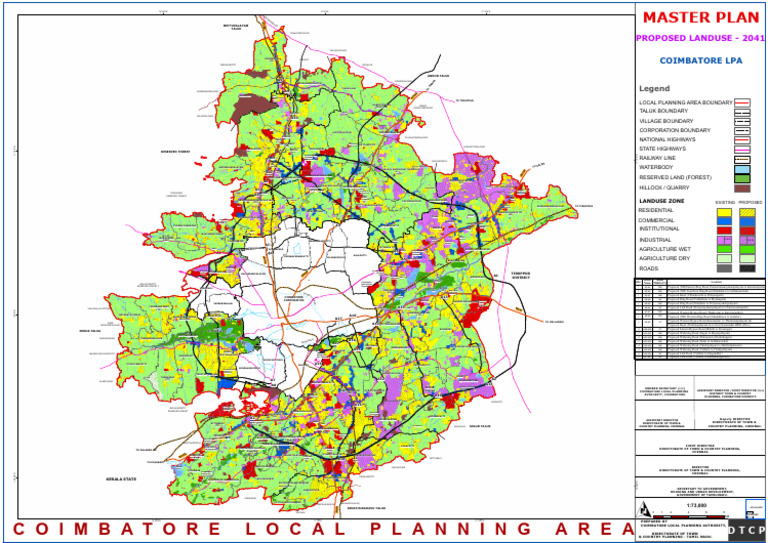The width and height of the screenshot is (768, 543).
Task: Click the RESIDENTIAL legend label
Action: (x=655, y=210)
